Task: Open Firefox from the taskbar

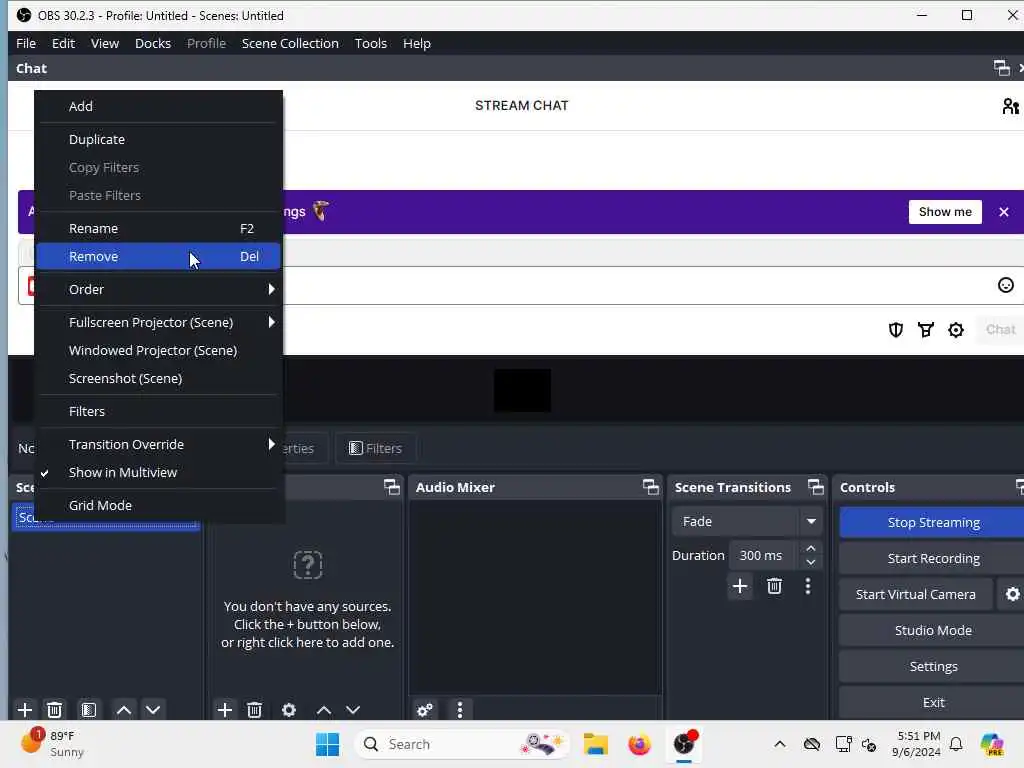Action: [x=639, y=744]
